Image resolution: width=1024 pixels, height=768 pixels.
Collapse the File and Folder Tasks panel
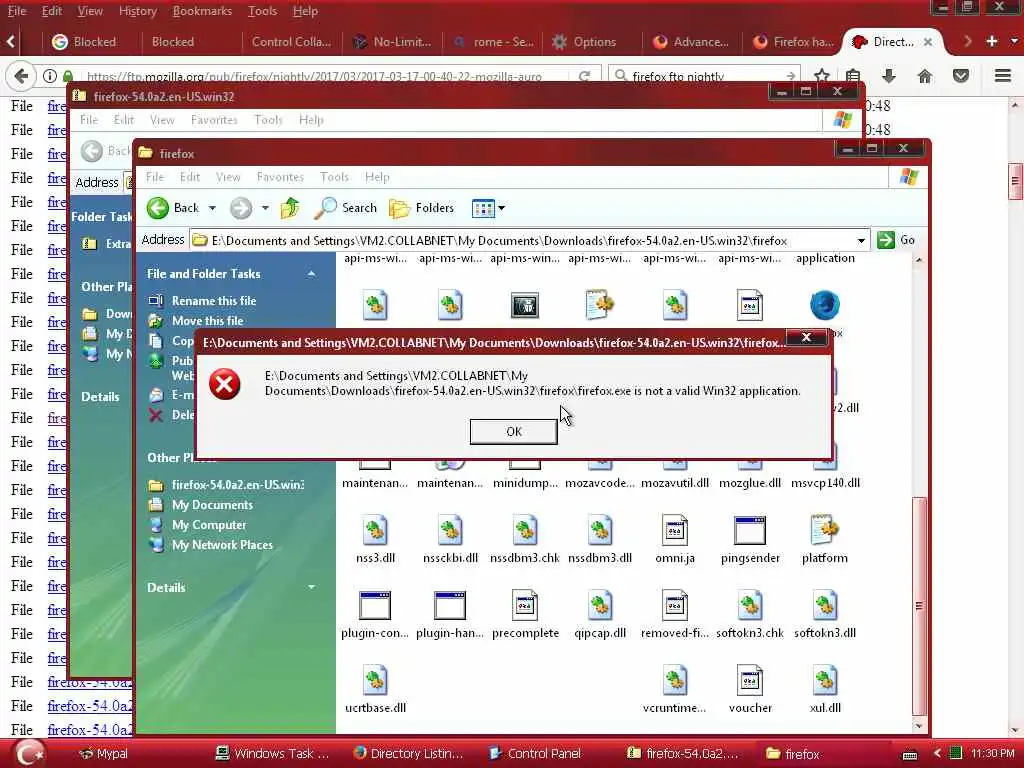(312, 274)
